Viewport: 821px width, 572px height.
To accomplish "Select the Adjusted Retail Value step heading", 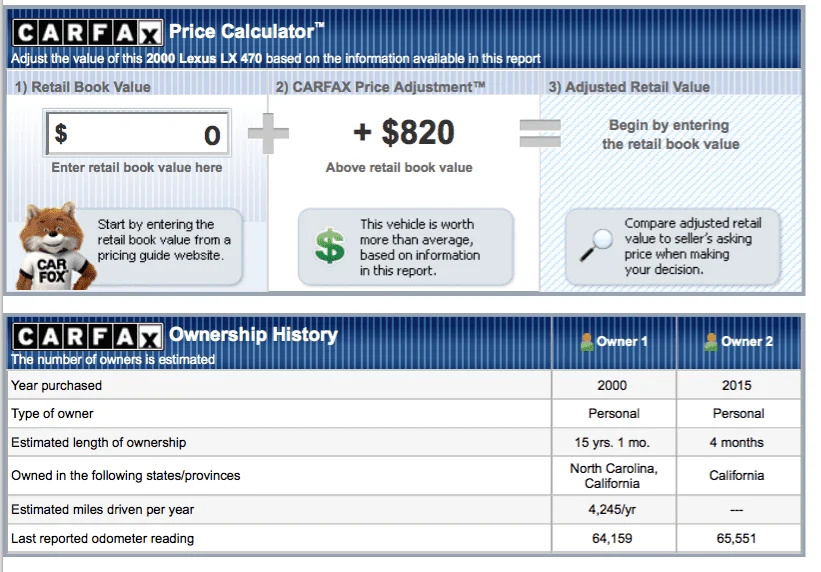I will tap(629, 87).
